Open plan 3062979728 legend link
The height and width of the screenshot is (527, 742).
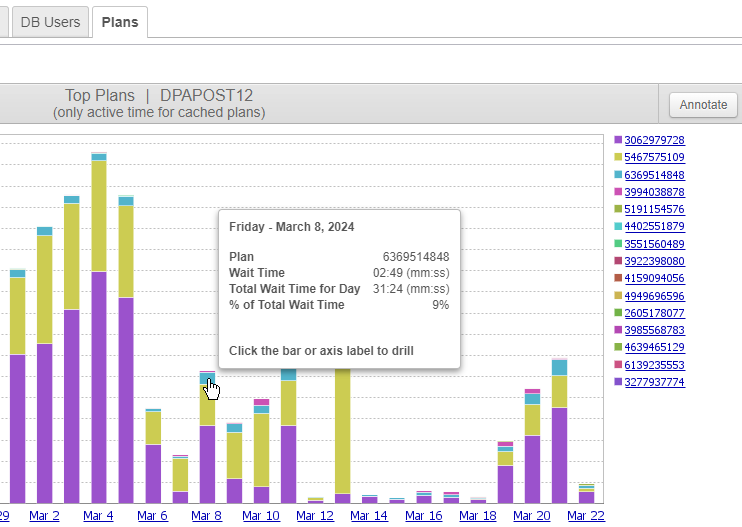click(654, 140)
